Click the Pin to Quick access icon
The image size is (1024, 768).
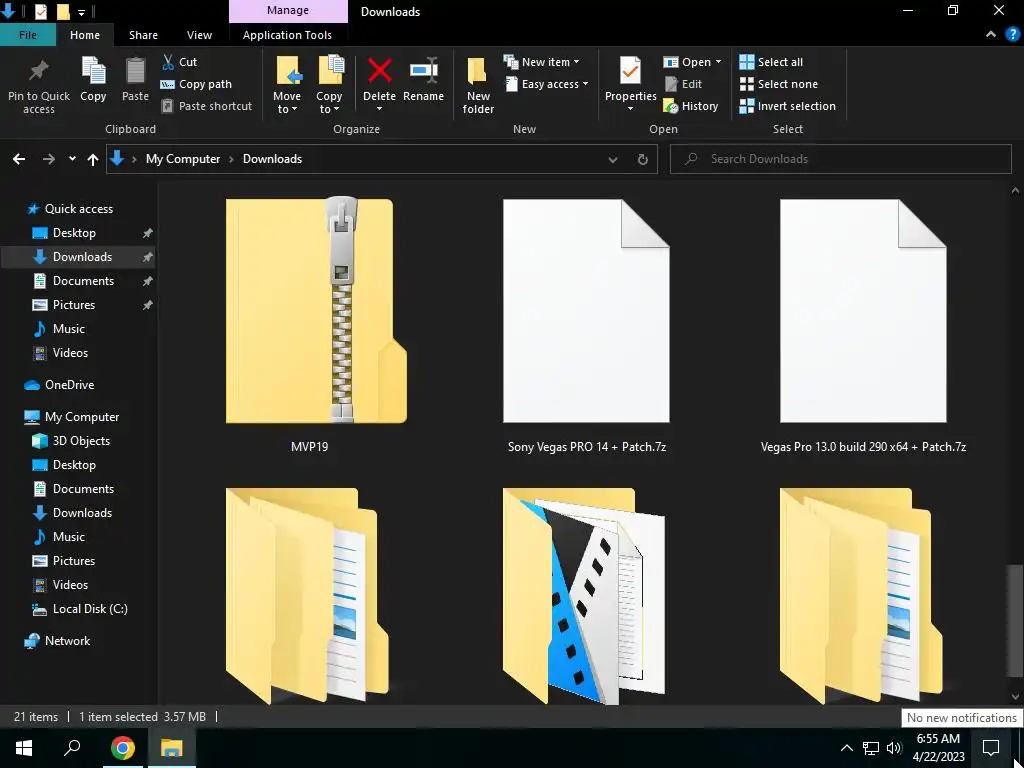coord(39,86)
